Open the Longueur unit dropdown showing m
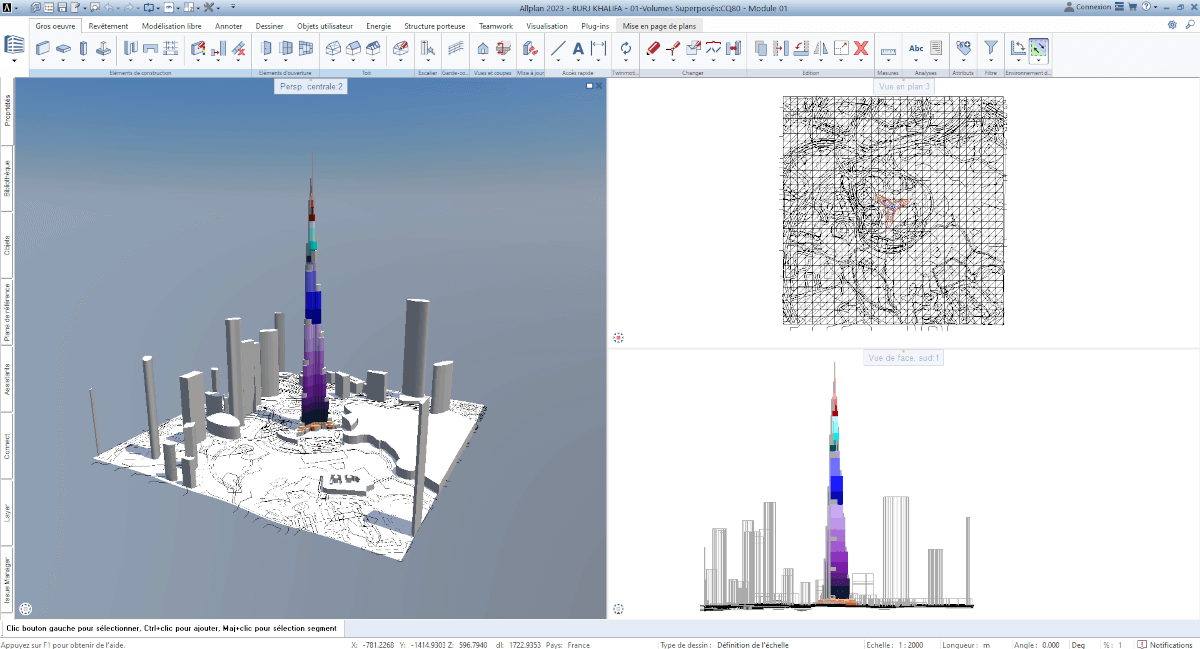Viewport: 1200px width, 649px height. click(x=986, y=645)
